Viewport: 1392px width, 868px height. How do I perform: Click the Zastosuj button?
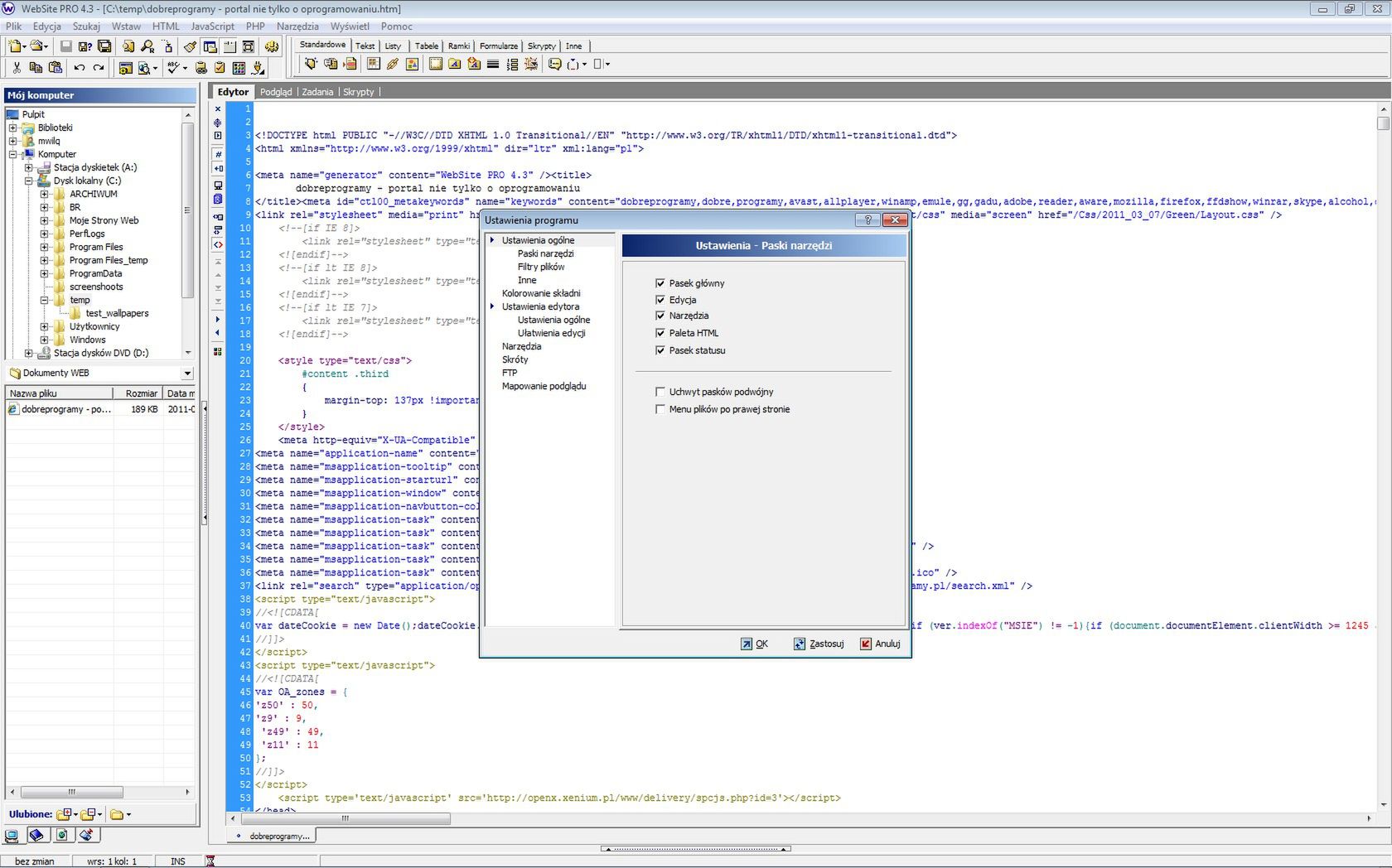point(819,644)
